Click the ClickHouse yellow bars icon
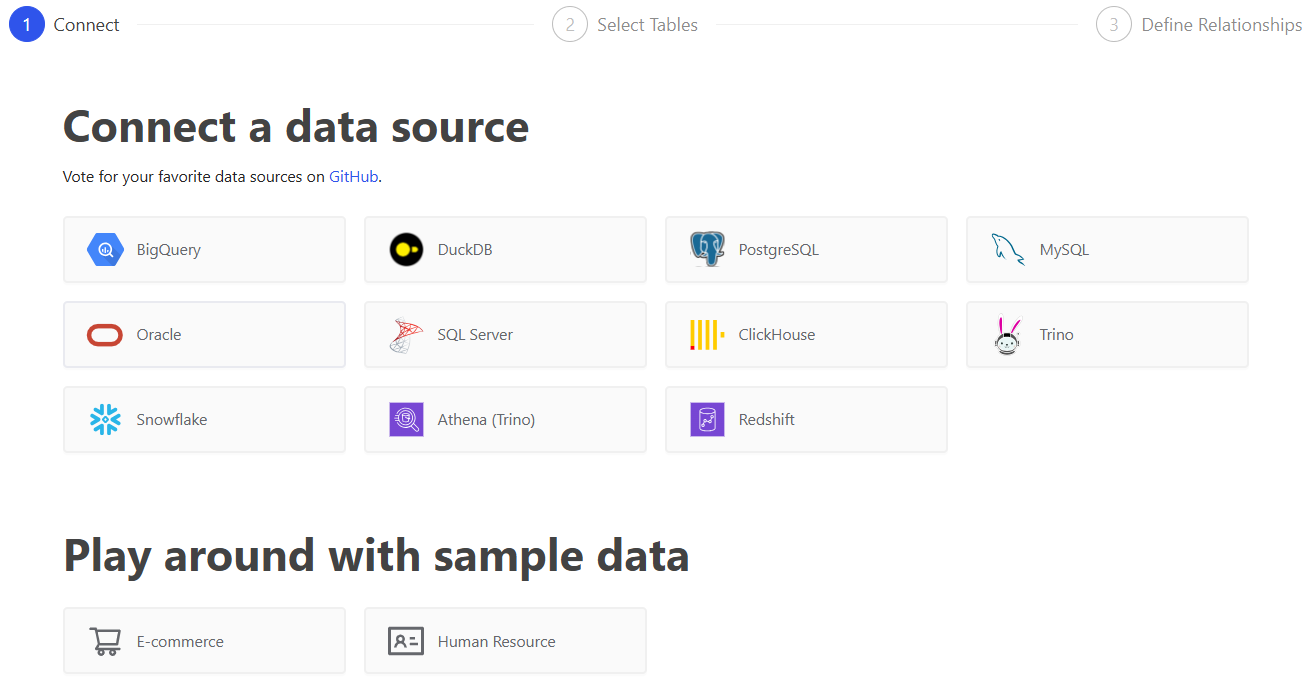 [x=706, y=335]
